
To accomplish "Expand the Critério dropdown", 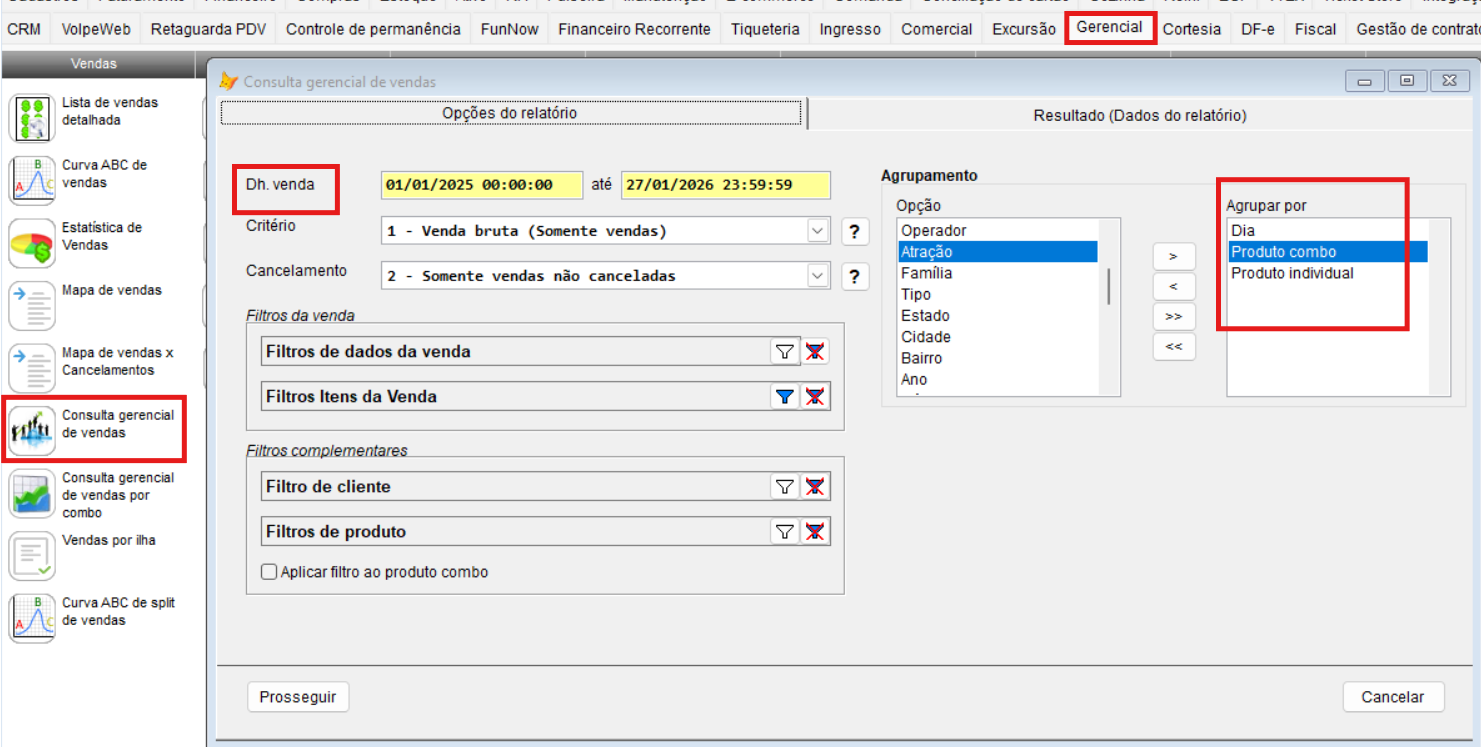I will (x=817, y=231).
